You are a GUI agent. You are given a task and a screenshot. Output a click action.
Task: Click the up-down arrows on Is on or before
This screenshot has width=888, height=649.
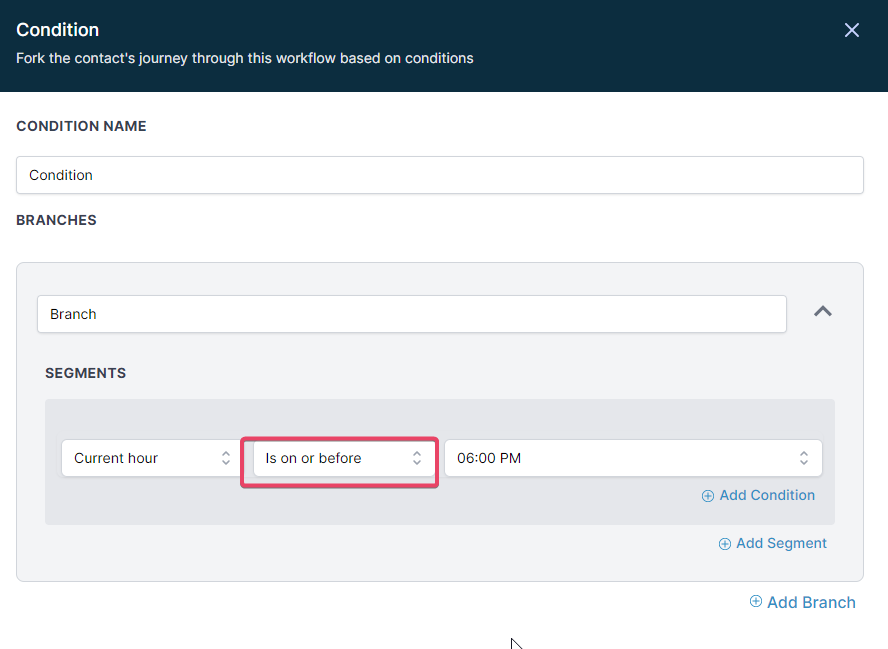pyautogui.click(x=417, y=458)
